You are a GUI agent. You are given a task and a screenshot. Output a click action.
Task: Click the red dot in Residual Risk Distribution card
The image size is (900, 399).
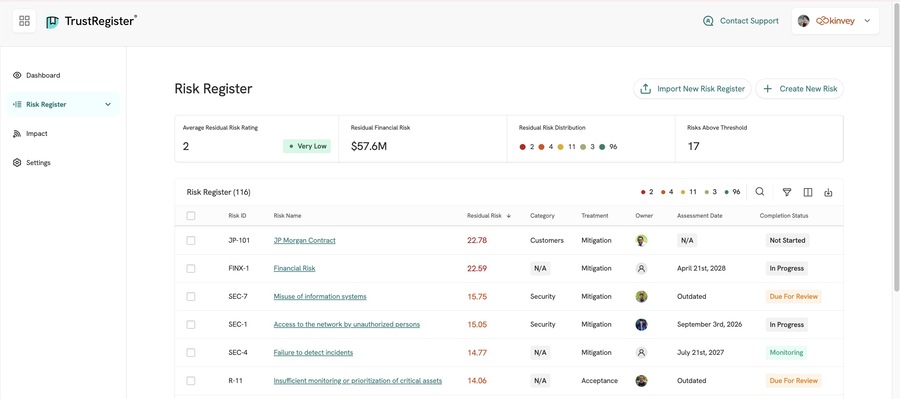[522, 147]
